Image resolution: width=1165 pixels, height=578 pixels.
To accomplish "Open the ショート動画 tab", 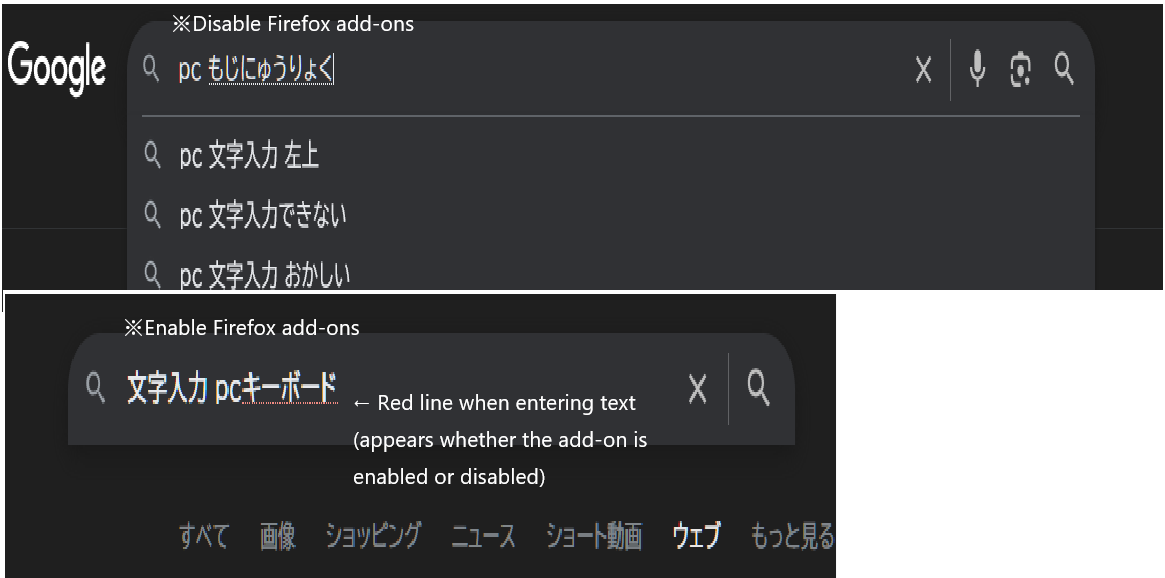I will pos(593,536).
